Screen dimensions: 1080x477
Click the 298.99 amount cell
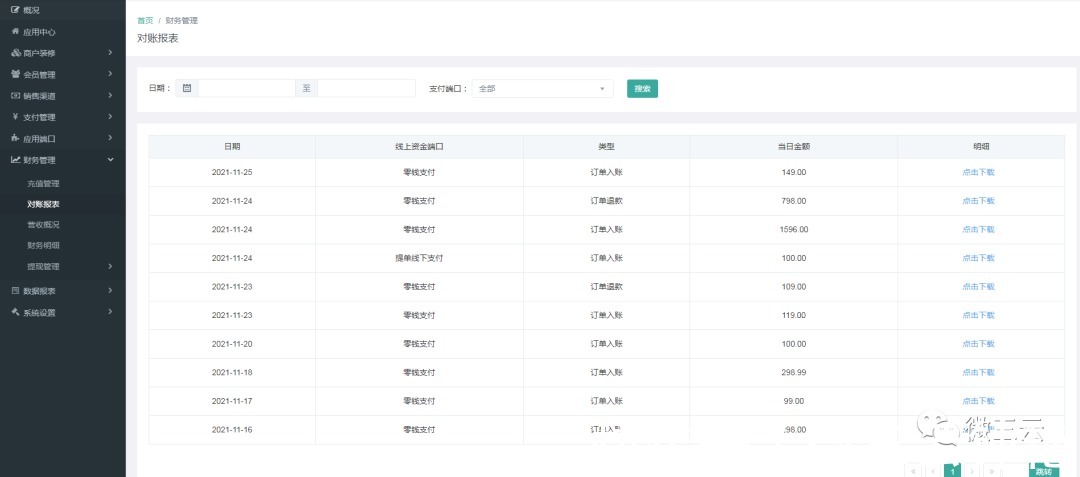[793, 372]
